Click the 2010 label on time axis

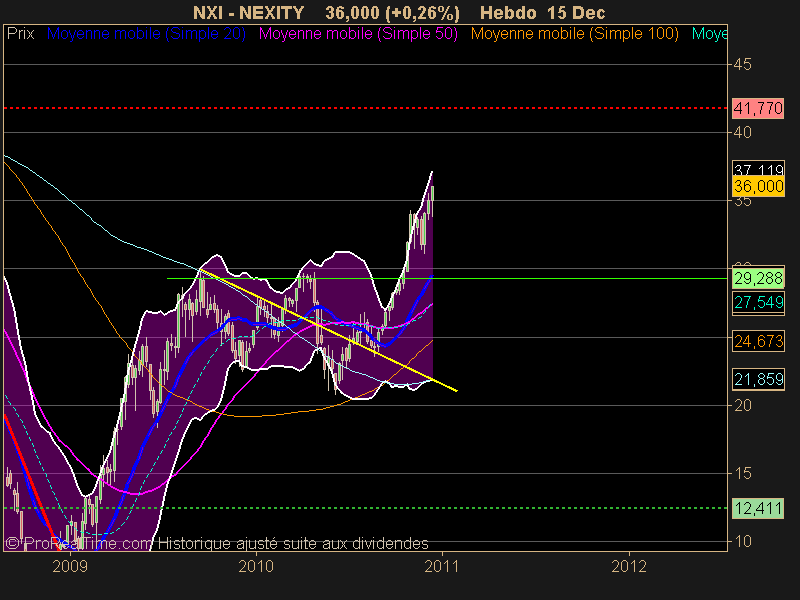[256, 566]
